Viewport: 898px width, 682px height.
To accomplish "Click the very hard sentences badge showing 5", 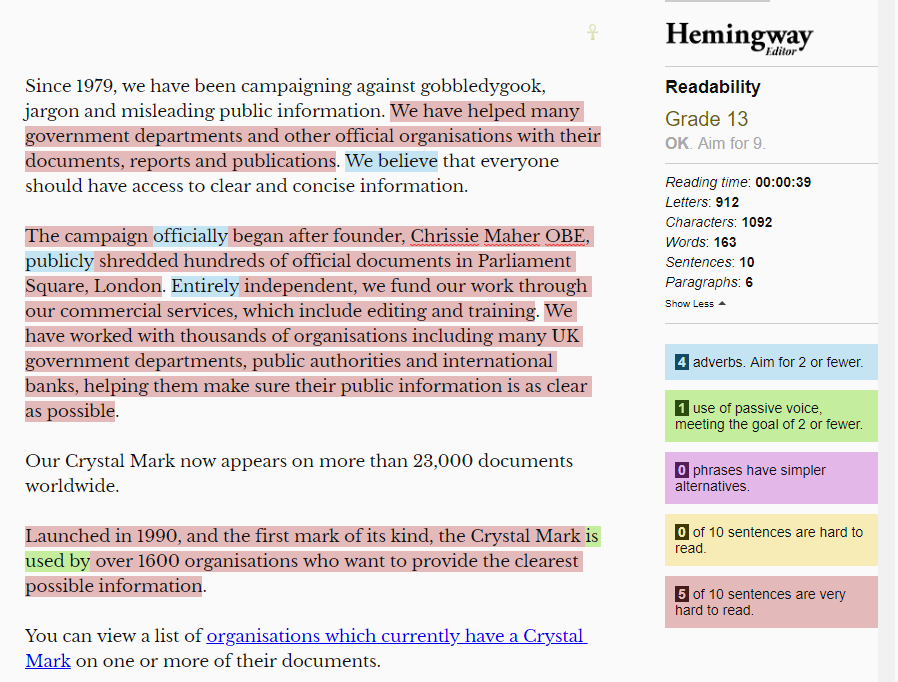I will pyautogui.click(x=682, y=594).
